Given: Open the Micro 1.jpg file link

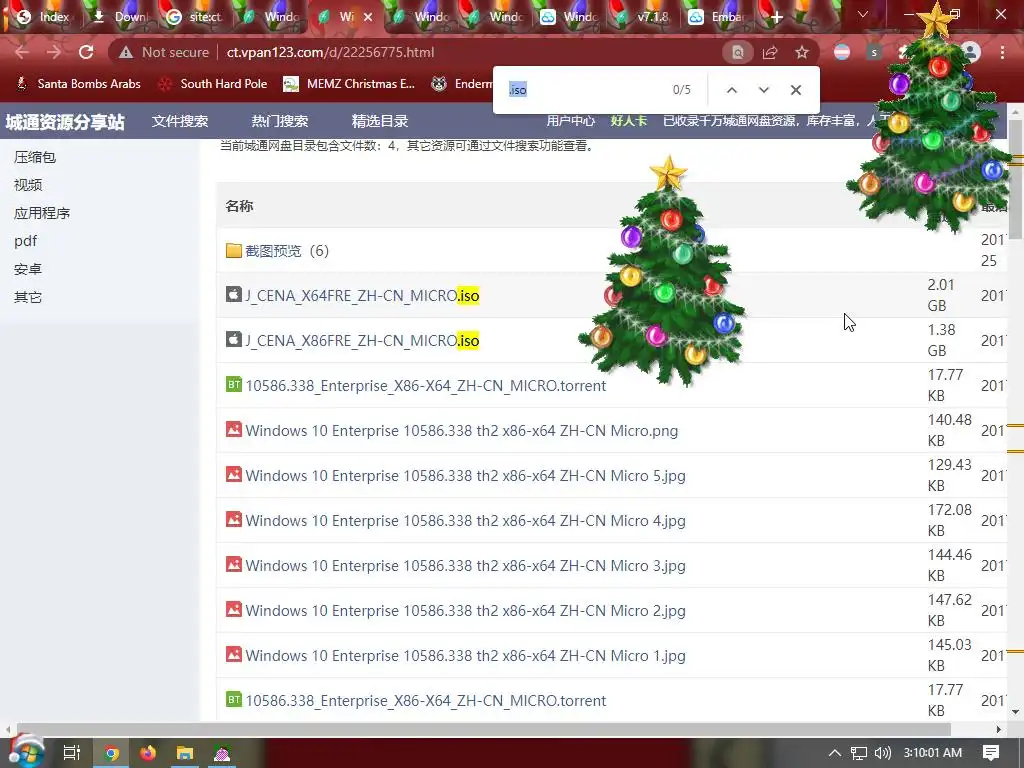Looking at the screenshot, I should [466, 656].
